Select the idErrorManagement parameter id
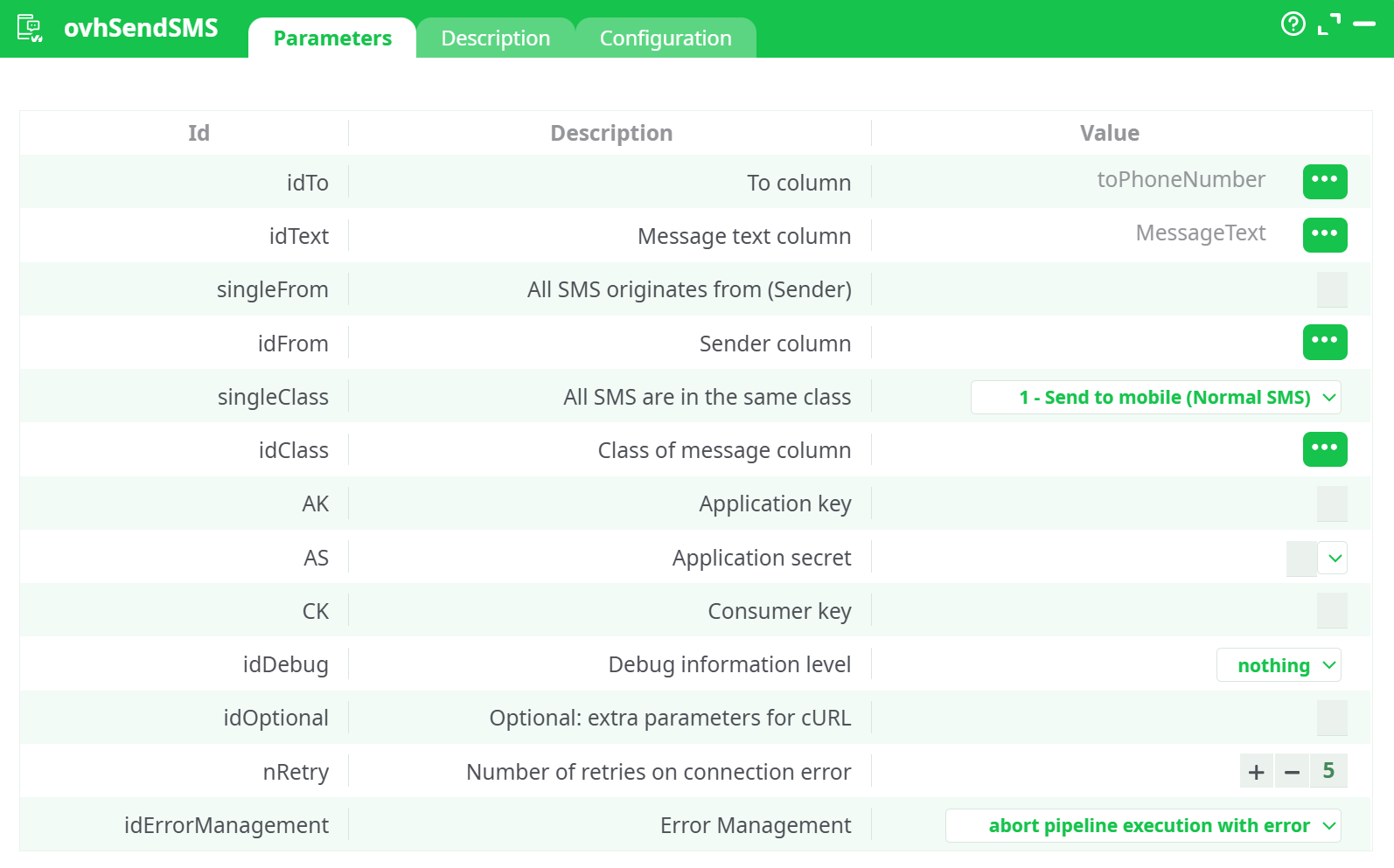 227,825
